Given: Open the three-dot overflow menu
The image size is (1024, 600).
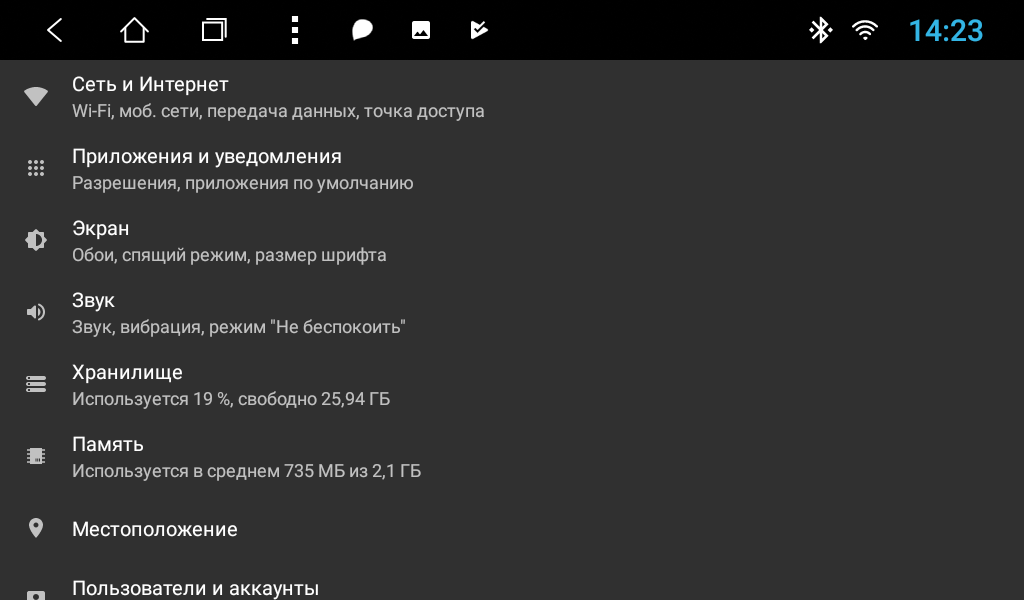Looking at the screenshot, I should (x=295, y=30).
